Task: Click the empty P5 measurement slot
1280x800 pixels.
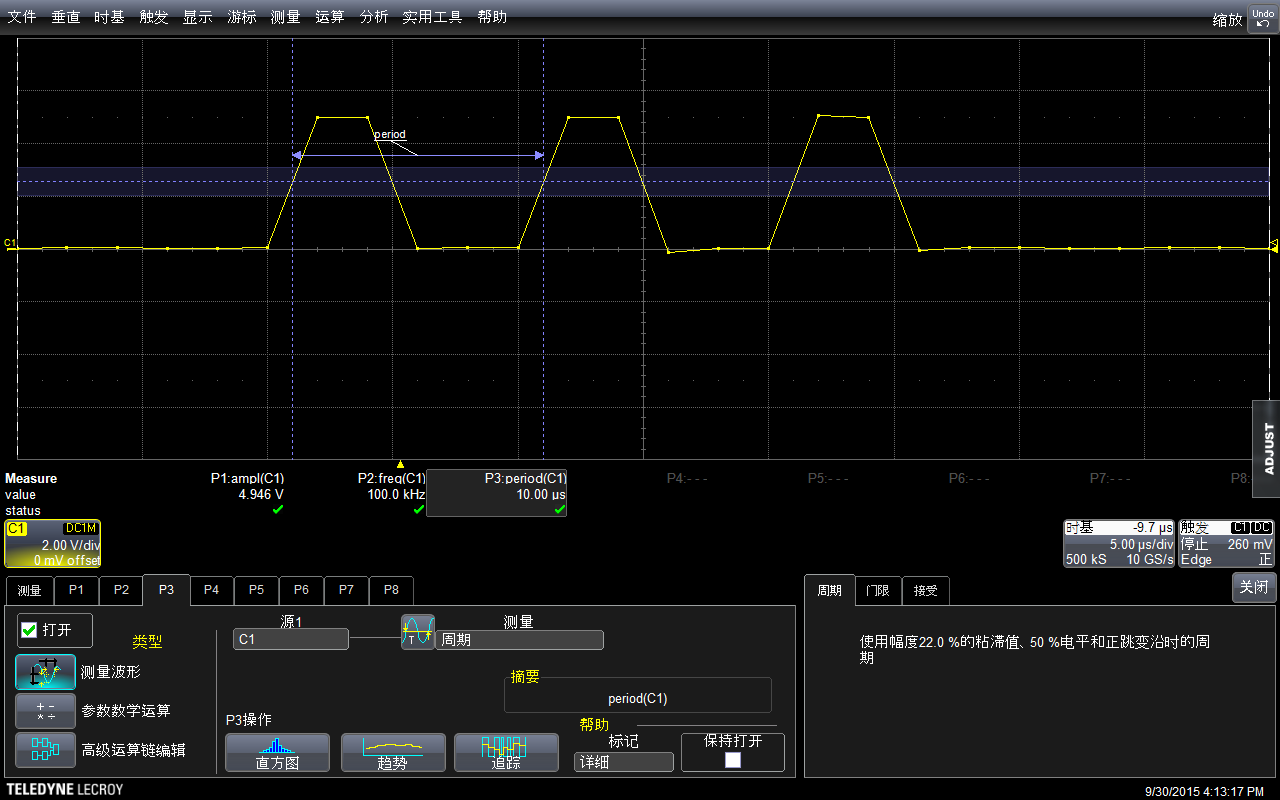Action: coord(828,479)
